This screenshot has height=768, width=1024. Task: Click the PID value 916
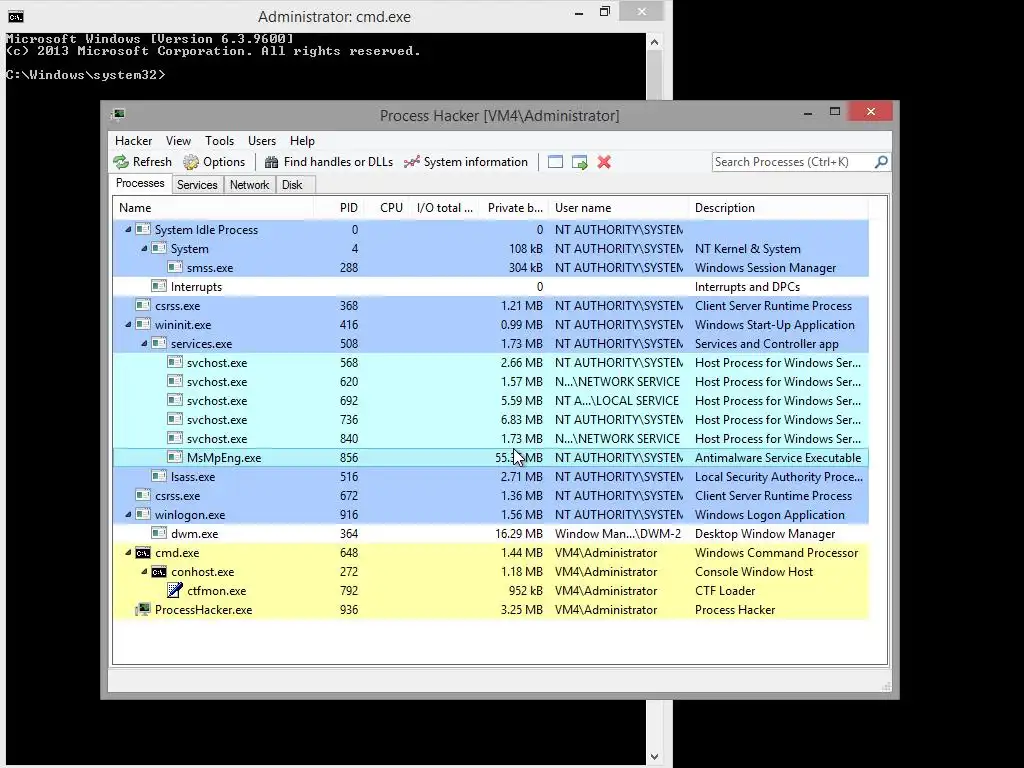pos(349,515)
